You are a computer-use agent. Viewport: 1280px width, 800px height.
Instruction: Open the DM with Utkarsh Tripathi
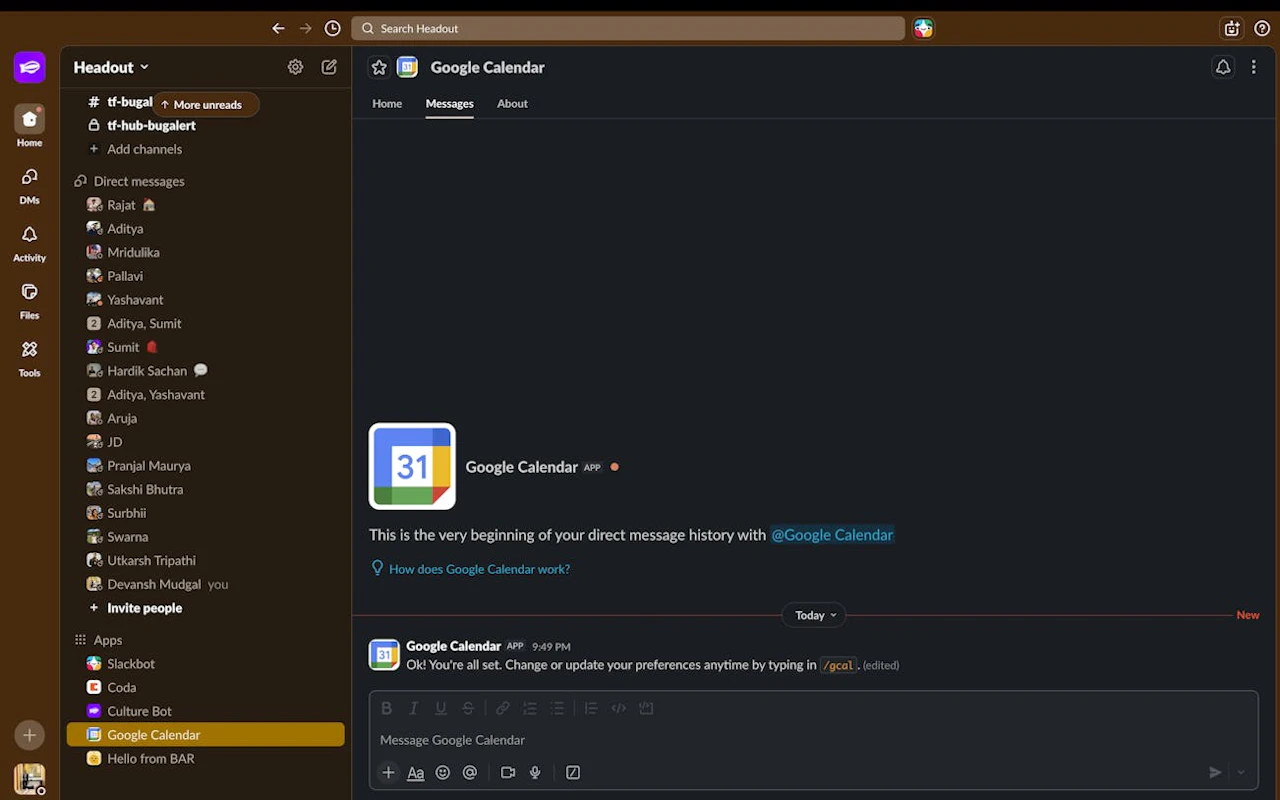point(205,560)
